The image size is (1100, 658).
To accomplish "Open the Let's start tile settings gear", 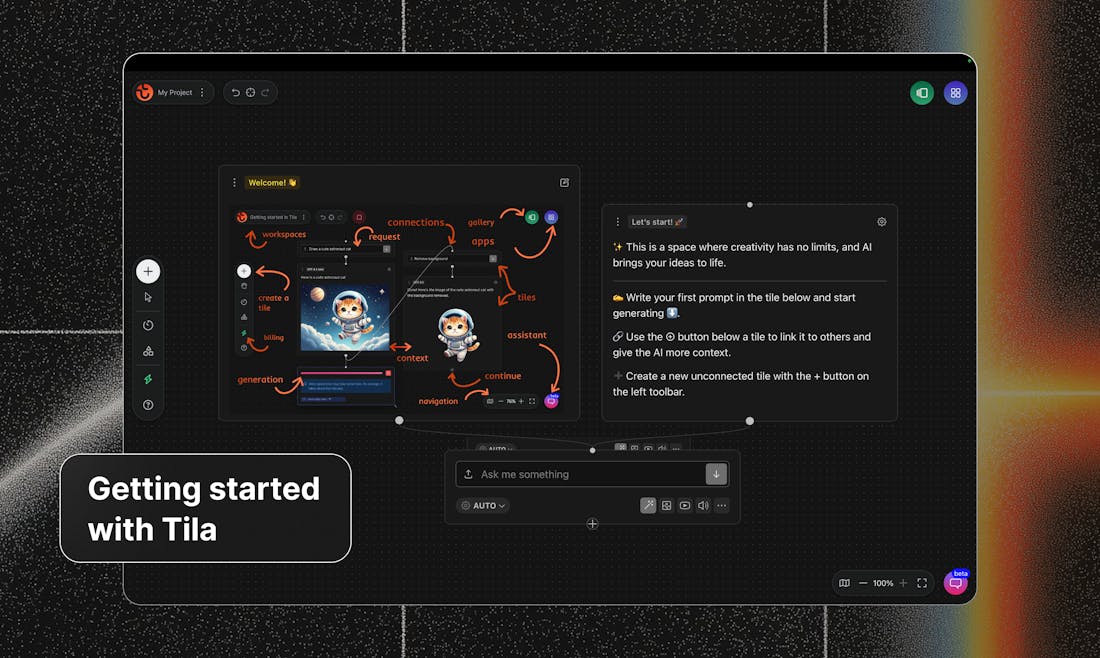I will click(x=882, y=222).
